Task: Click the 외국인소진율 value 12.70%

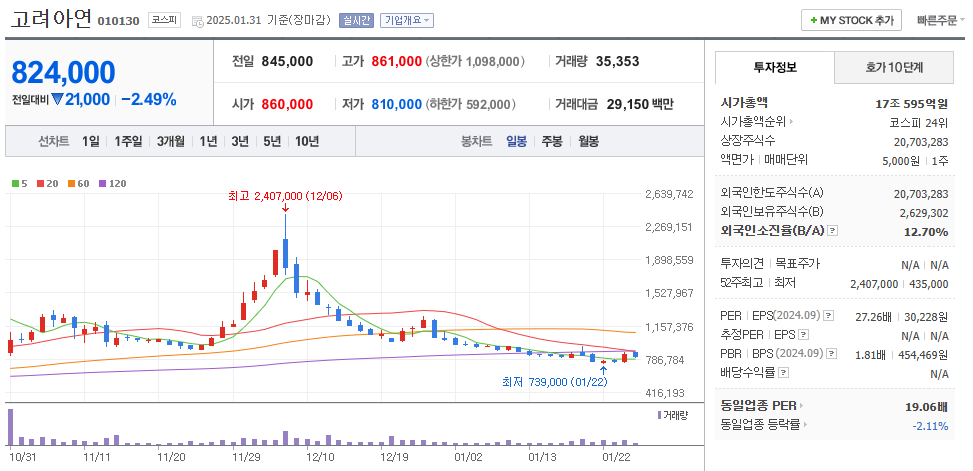Action: tap(927, 231)
